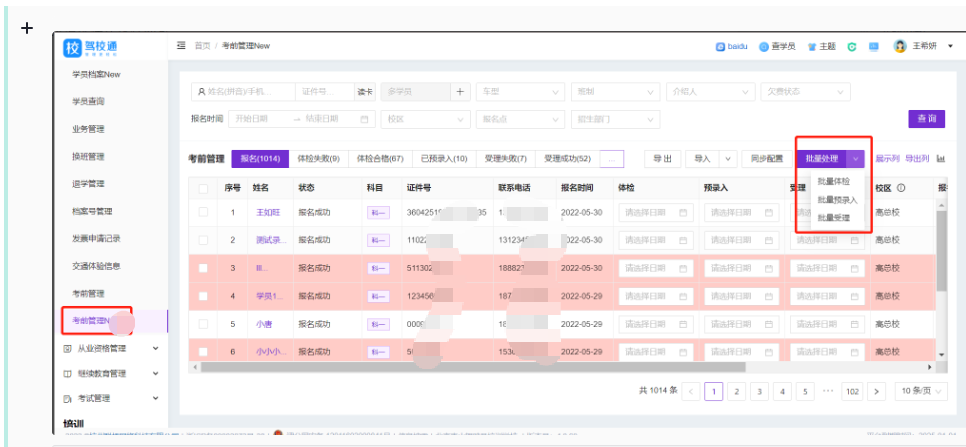Click the 查询 search button

pyautogui.click(x=925, y=118)
